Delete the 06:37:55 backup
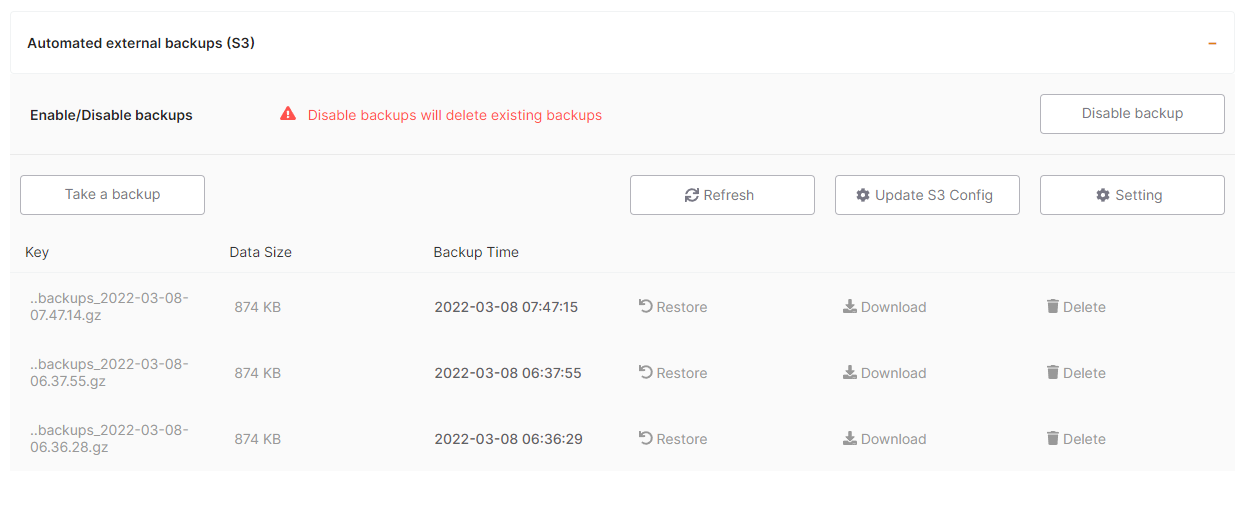1244x505 pixels. click(1076, 373)
